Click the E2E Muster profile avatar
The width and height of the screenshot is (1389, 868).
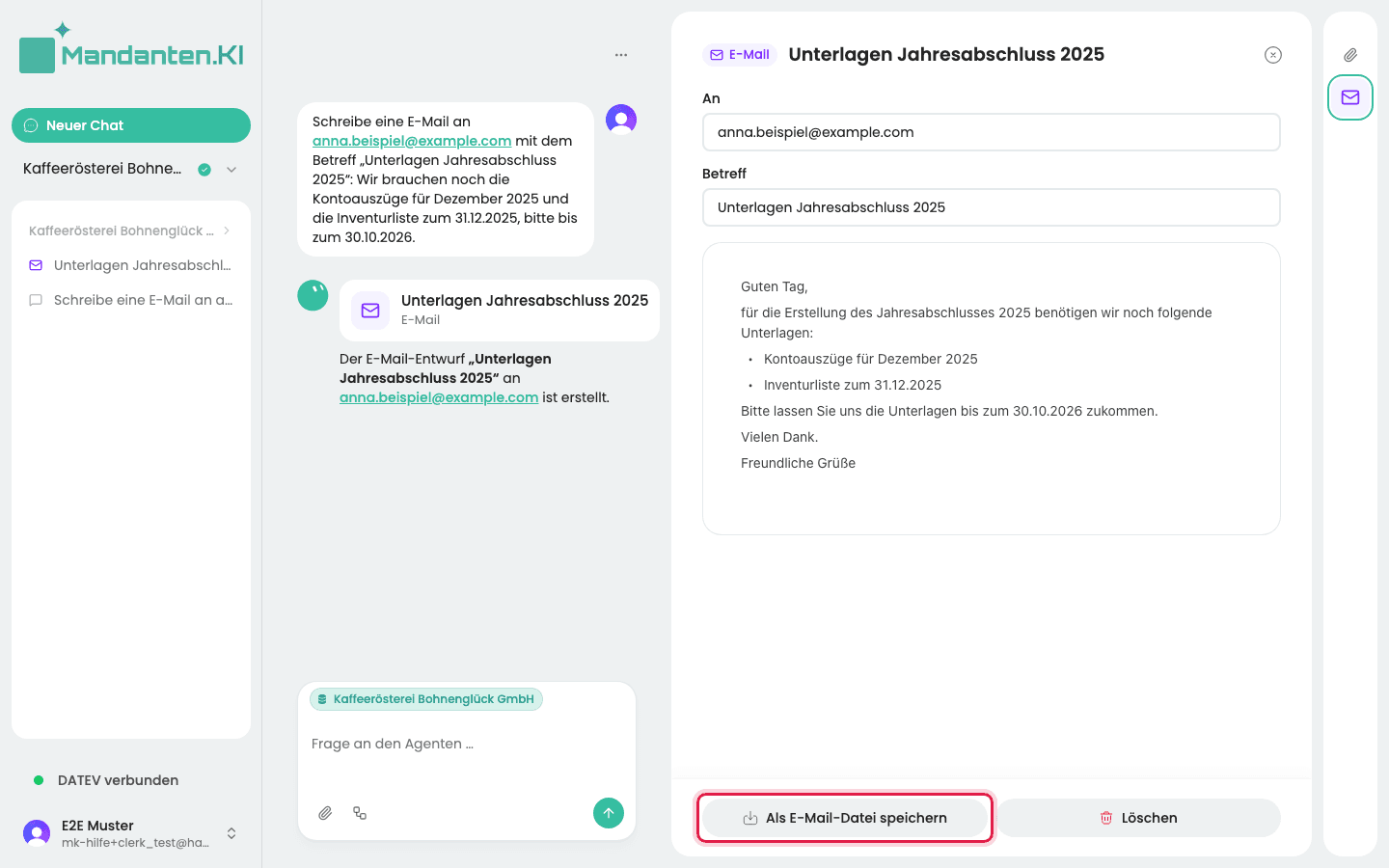(37, 833)
